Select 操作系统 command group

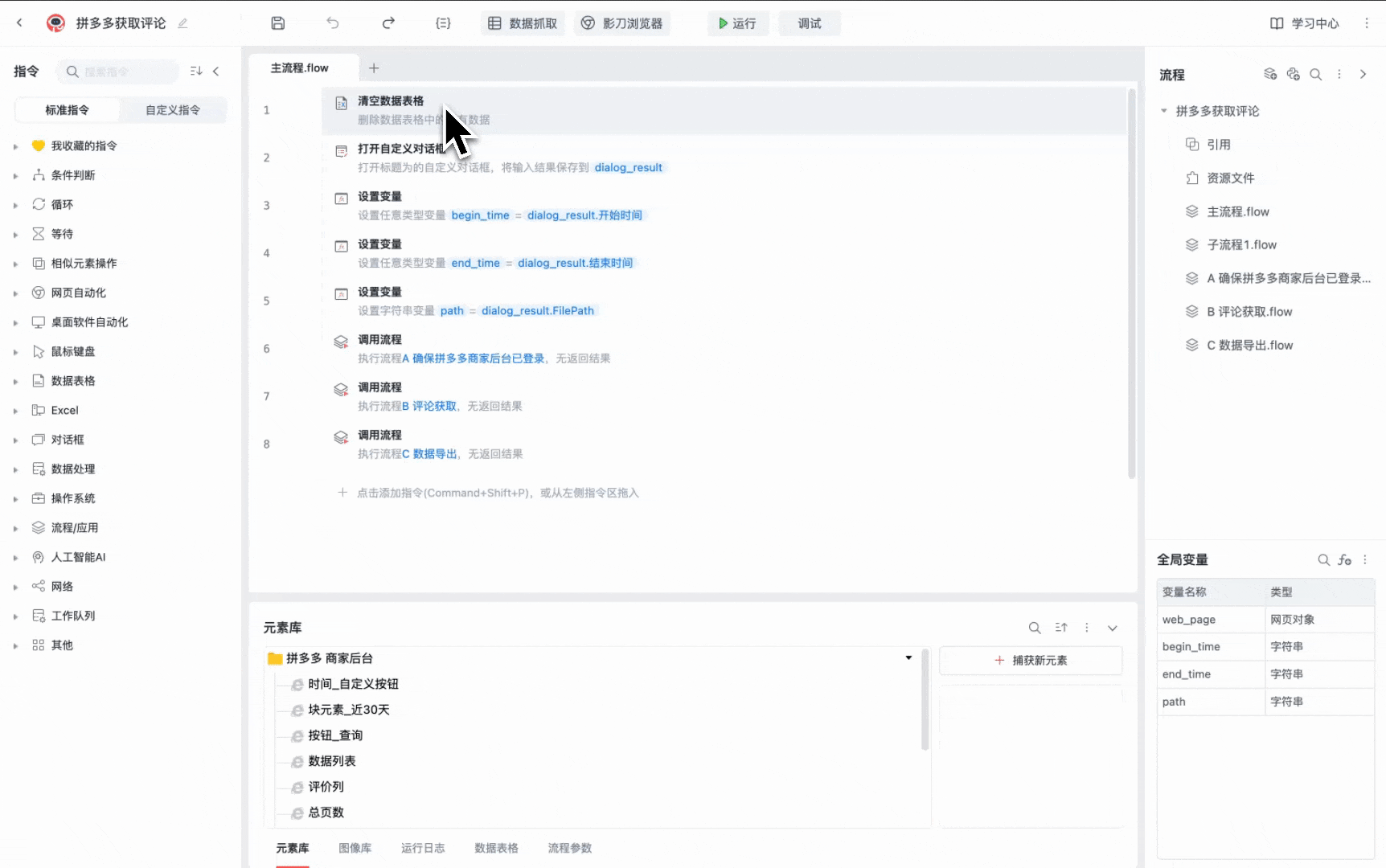(73, 498)
